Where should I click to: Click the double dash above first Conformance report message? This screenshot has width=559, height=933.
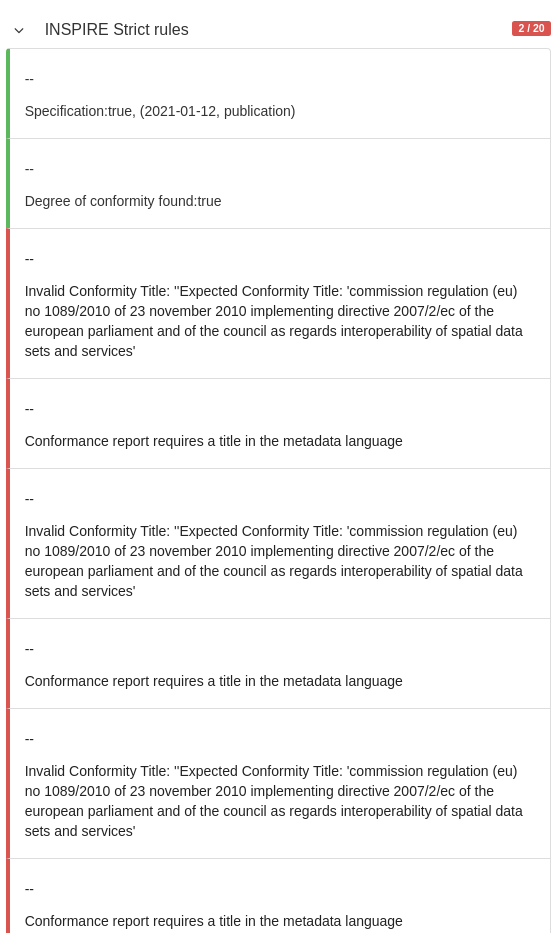(29, 409)
